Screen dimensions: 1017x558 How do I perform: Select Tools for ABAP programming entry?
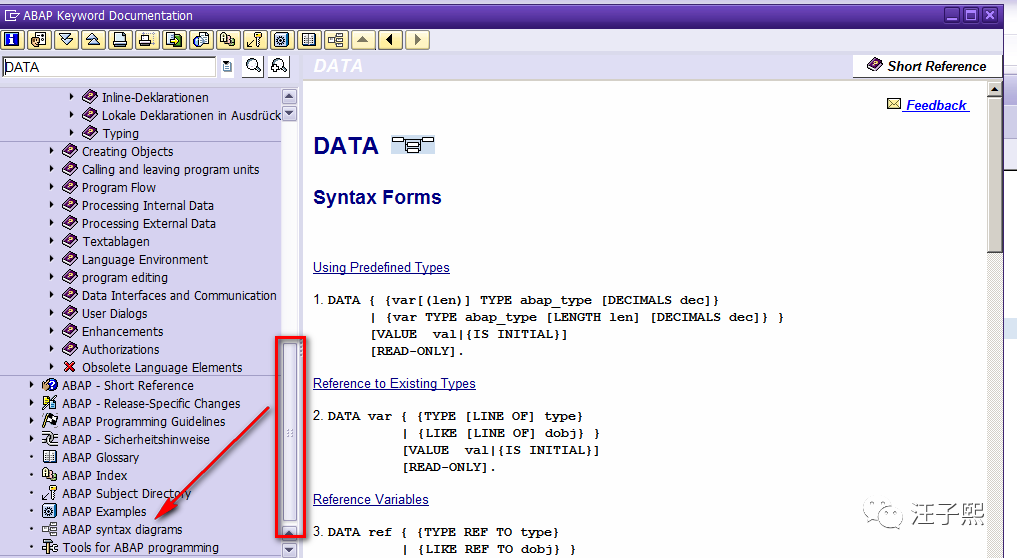(141, 548)
